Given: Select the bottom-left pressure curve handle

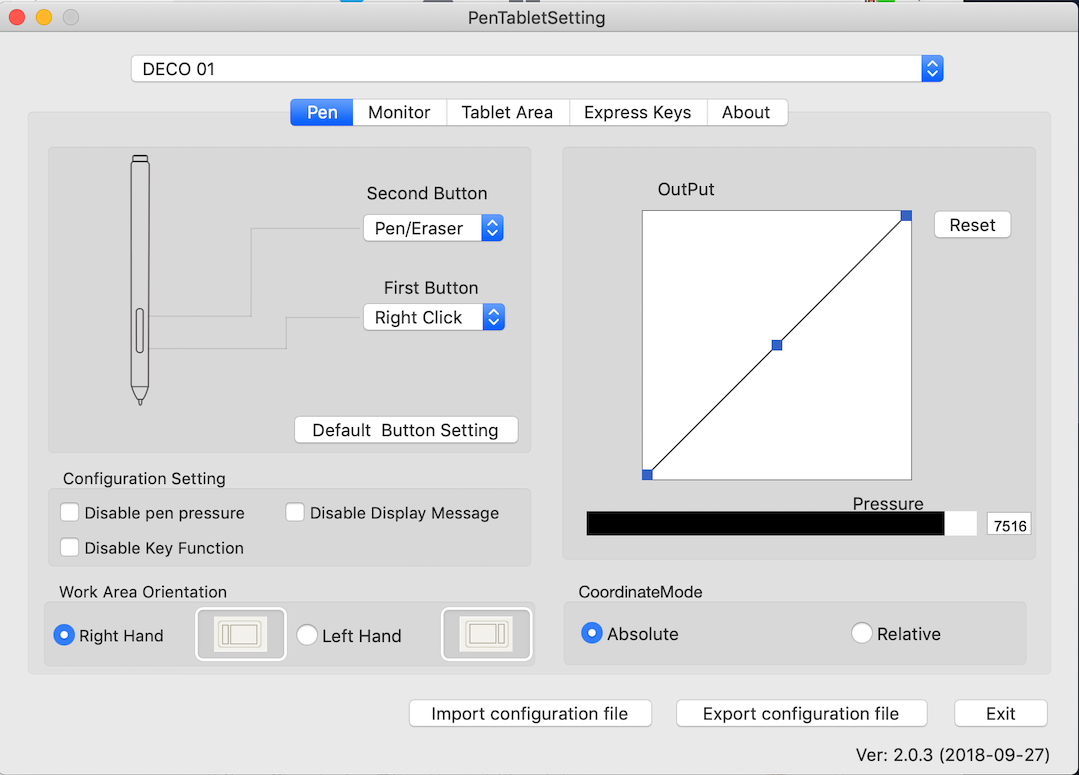Looking at the screenshot, I should click(647, 474).
